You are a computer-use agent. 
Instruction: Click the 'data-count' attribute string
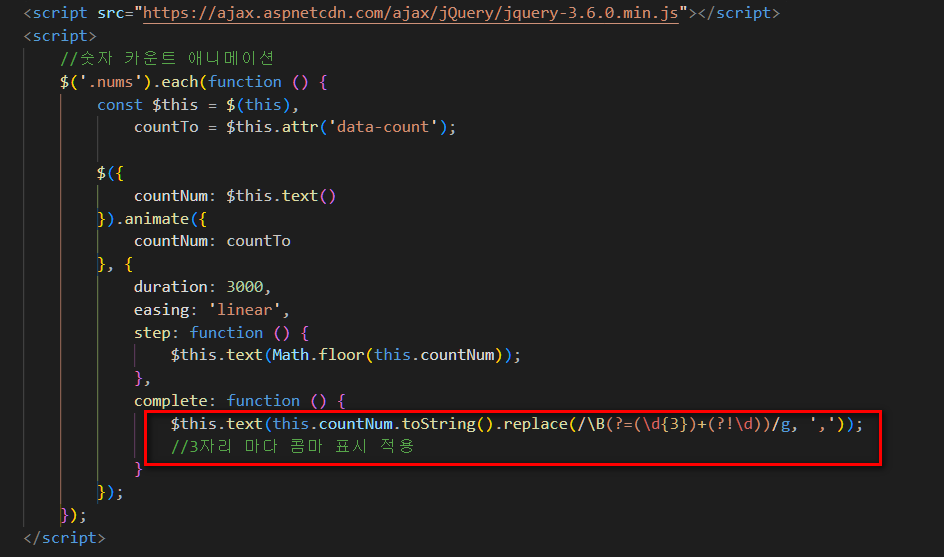coord(382,127)
